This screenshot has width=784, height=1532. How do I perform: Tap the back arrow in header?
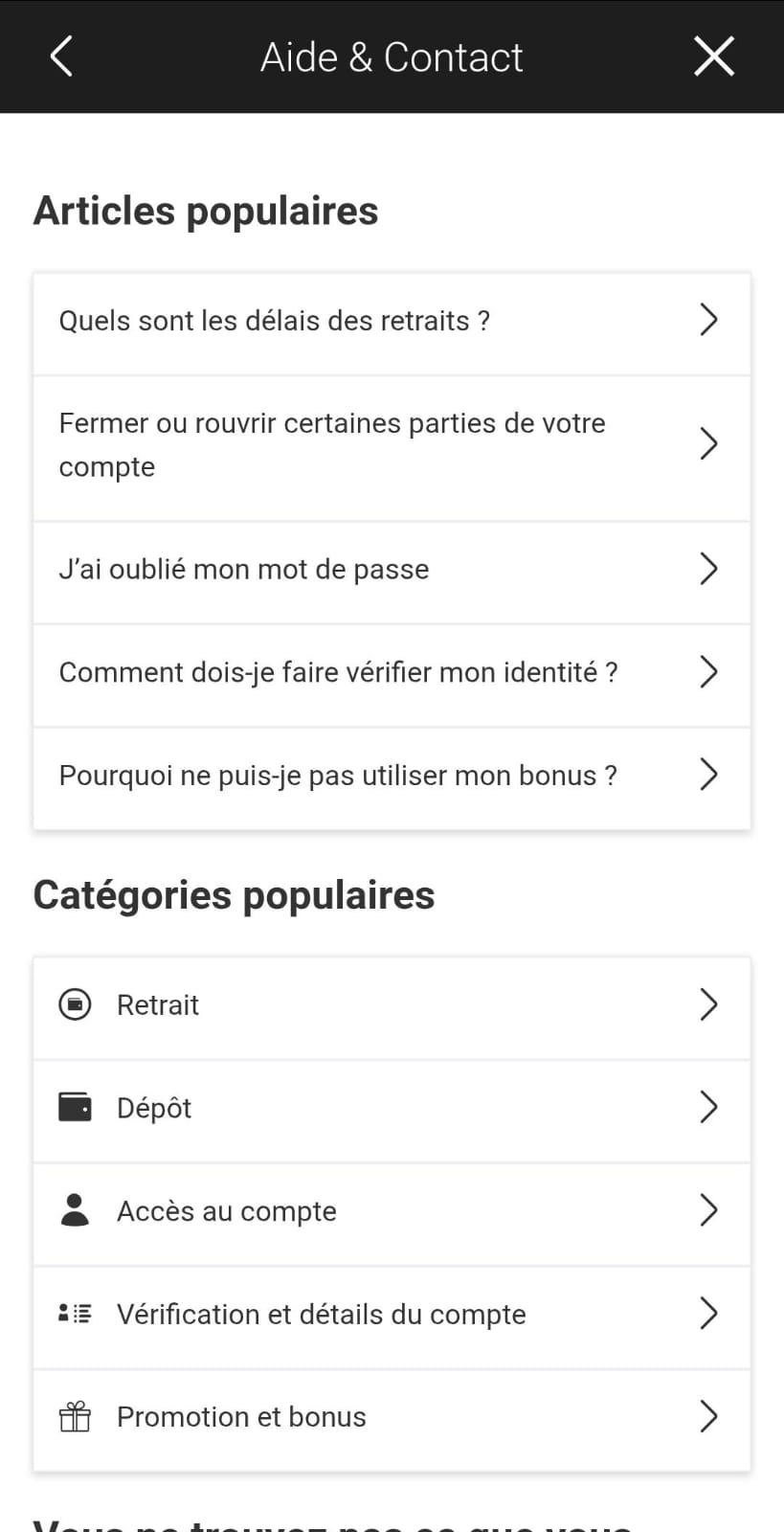61,56
